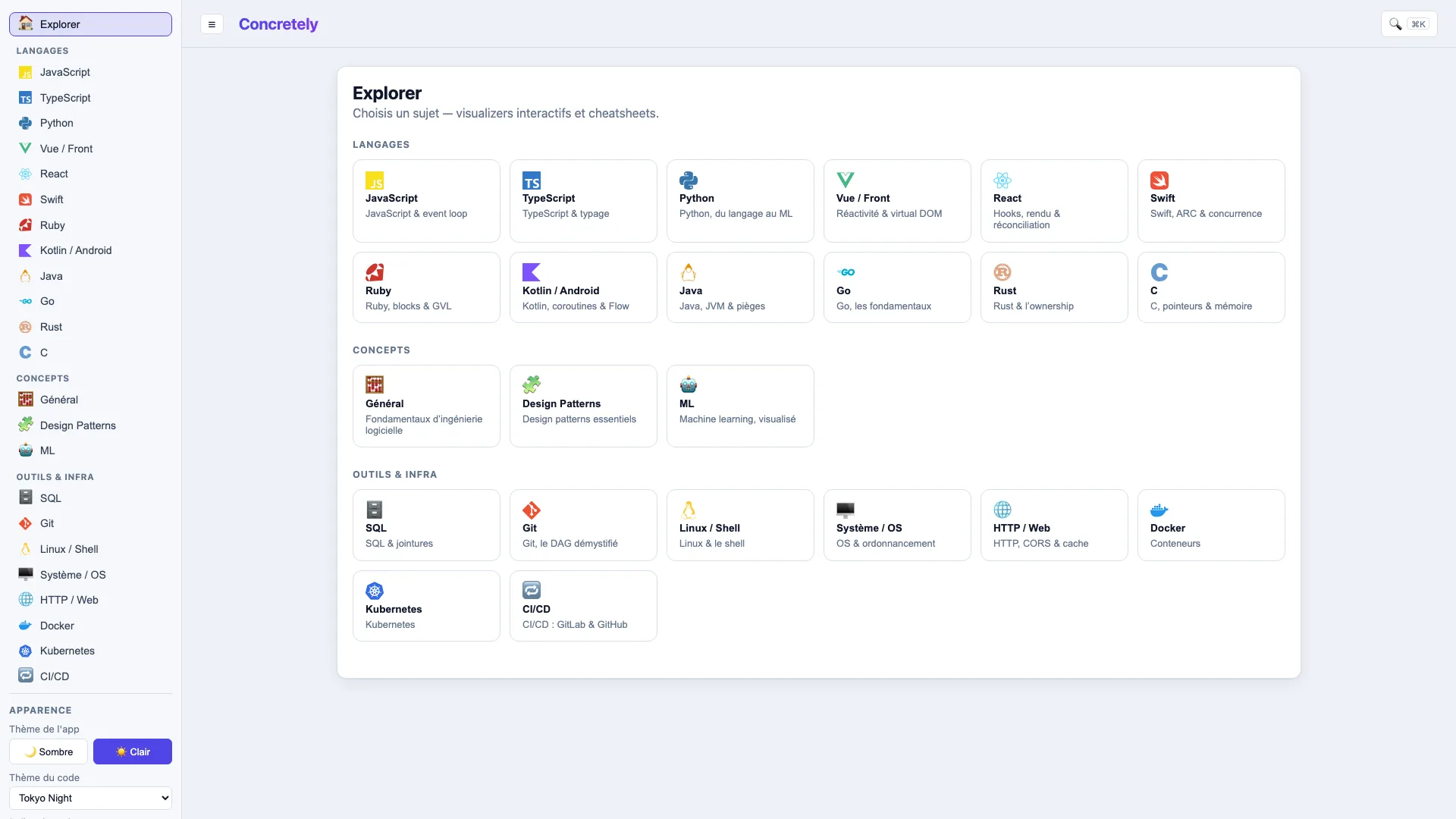Click the Docker icon in the sidebar
The height and width of the screenshot is (819, 1456).
[26, 626]
